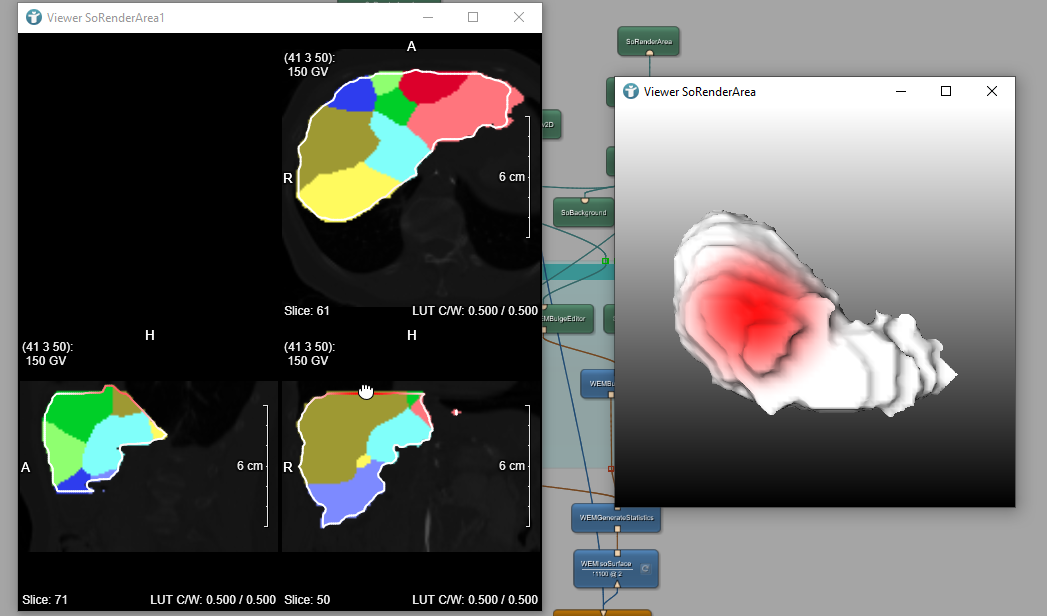Close the Viewer SoRenderArea 3D window
Image resolution: width=1047 pixels, height=616 pixels.
pyautogui.click(x=991, y=91)
